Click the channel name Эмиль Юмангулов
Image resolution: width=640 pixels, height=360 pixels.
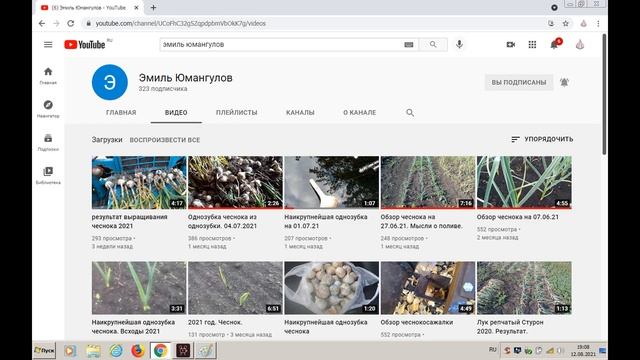[x=186, y=78]
